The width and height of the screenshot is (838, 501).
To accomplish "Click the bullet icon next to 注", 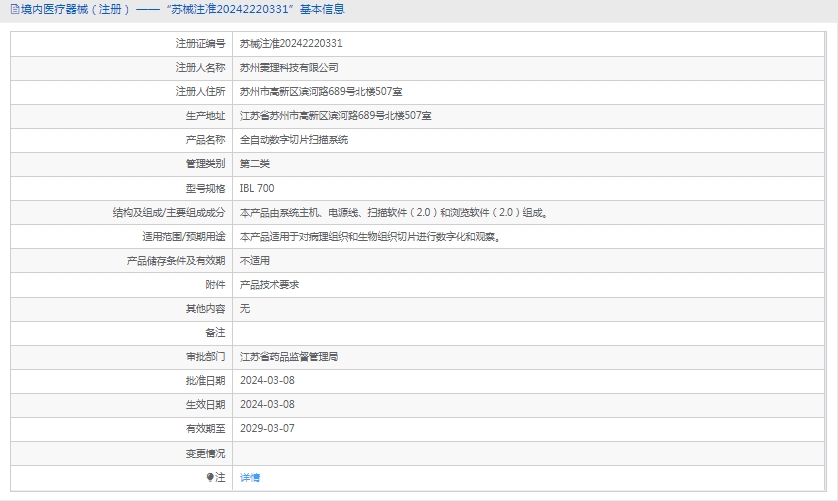I will 210,478.
